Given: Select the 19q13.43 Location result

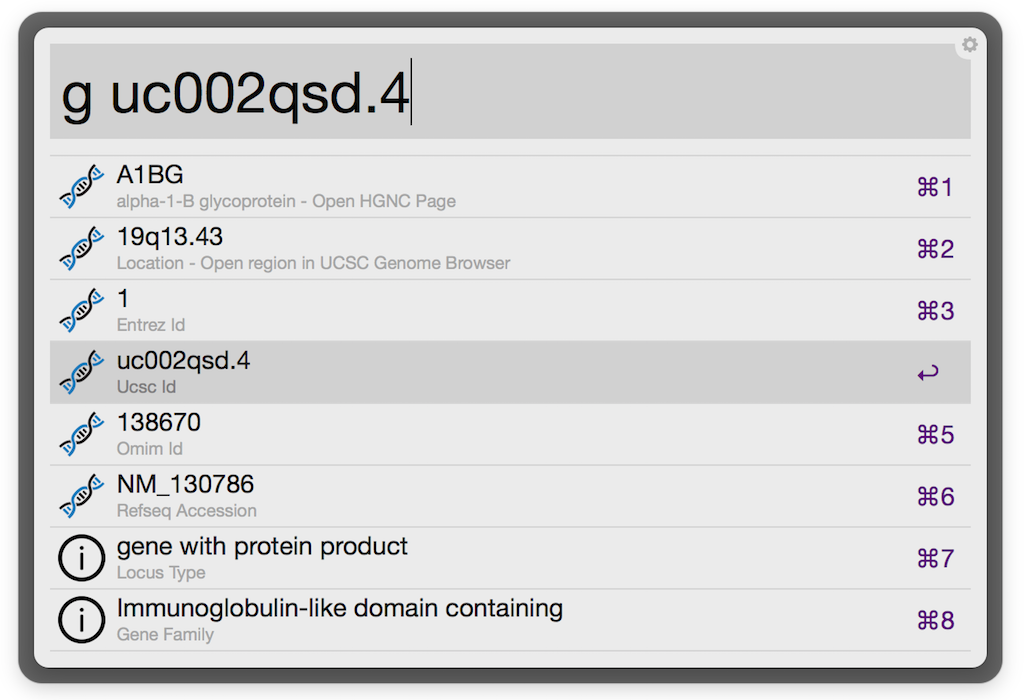Looking at the screenshot, I should click(313, 249).
